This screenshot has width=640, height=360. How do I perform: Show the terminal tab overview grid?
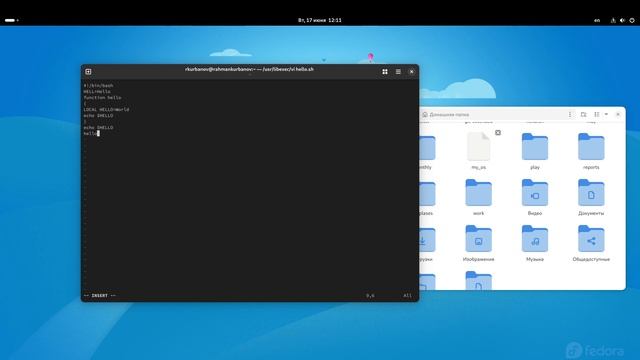pyautogui.click(x=385, y=71)
